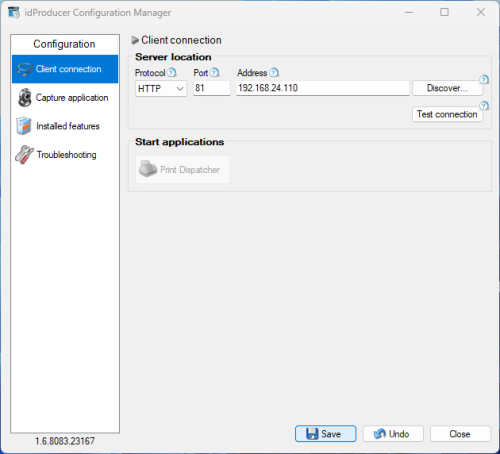Click the Undo button

[x=393, y=434]
